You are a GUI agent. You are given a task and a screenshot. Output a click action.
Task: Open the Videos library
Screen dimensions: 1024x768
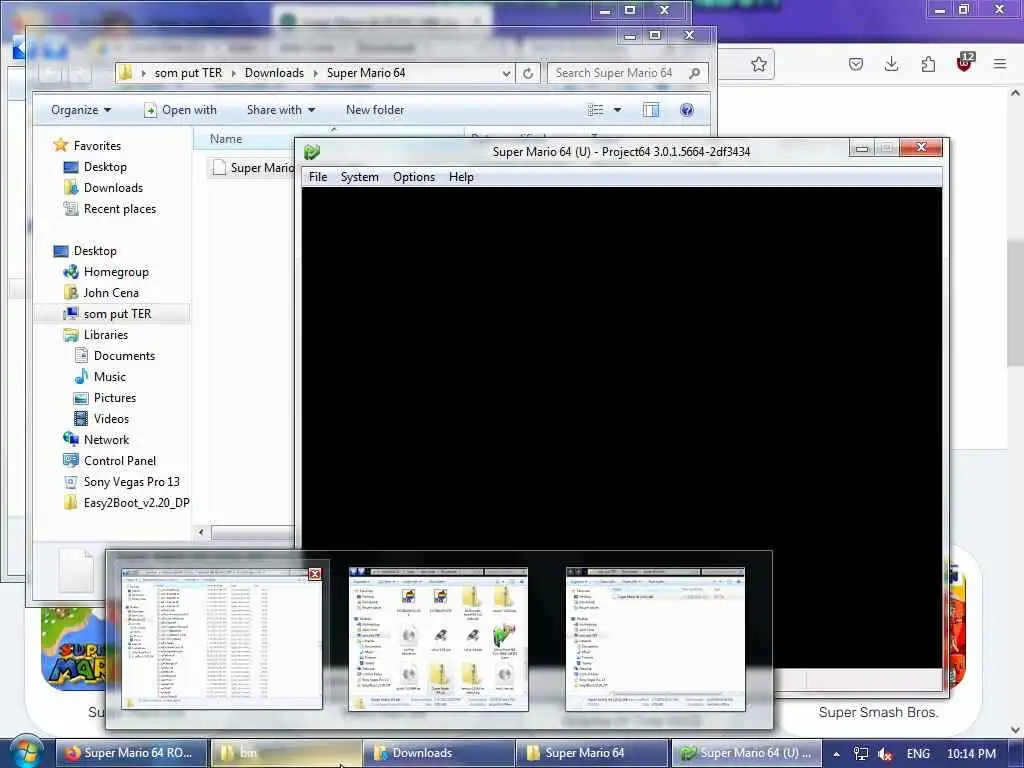click(110, 419)
